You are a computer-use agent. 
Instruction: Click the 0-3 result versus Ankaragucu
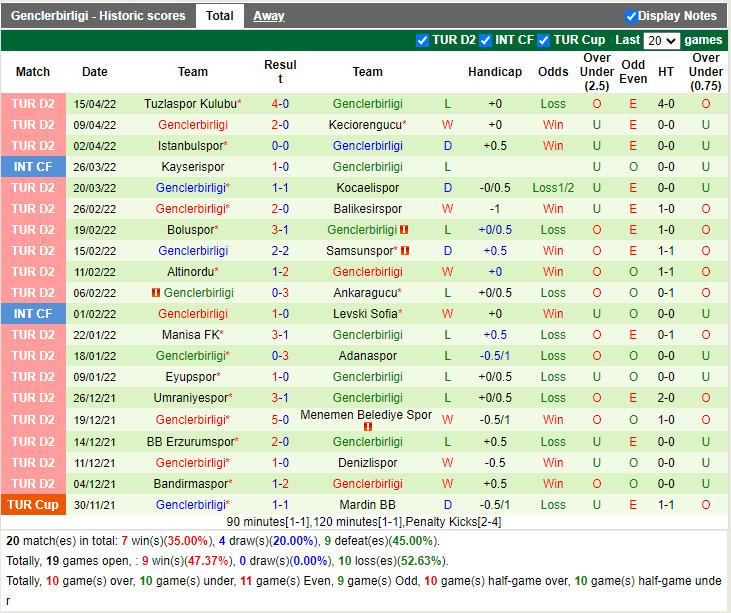point(280,293)
